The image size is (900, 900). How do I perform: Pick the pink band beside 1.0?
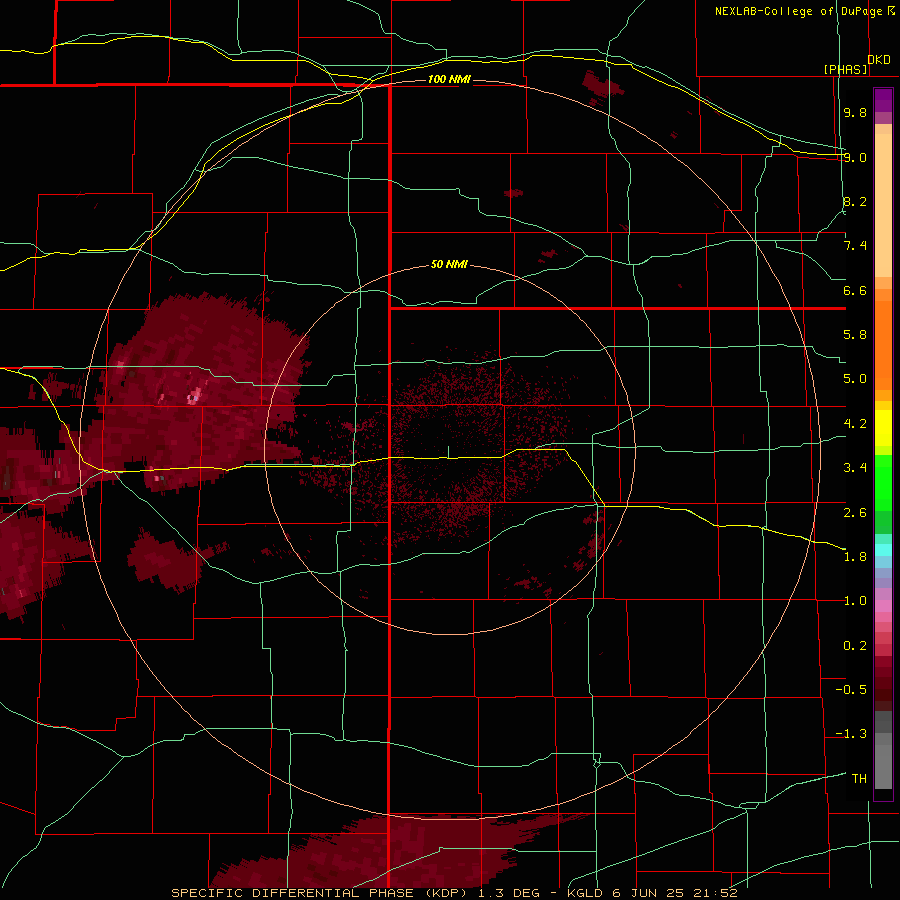point(883,606)
